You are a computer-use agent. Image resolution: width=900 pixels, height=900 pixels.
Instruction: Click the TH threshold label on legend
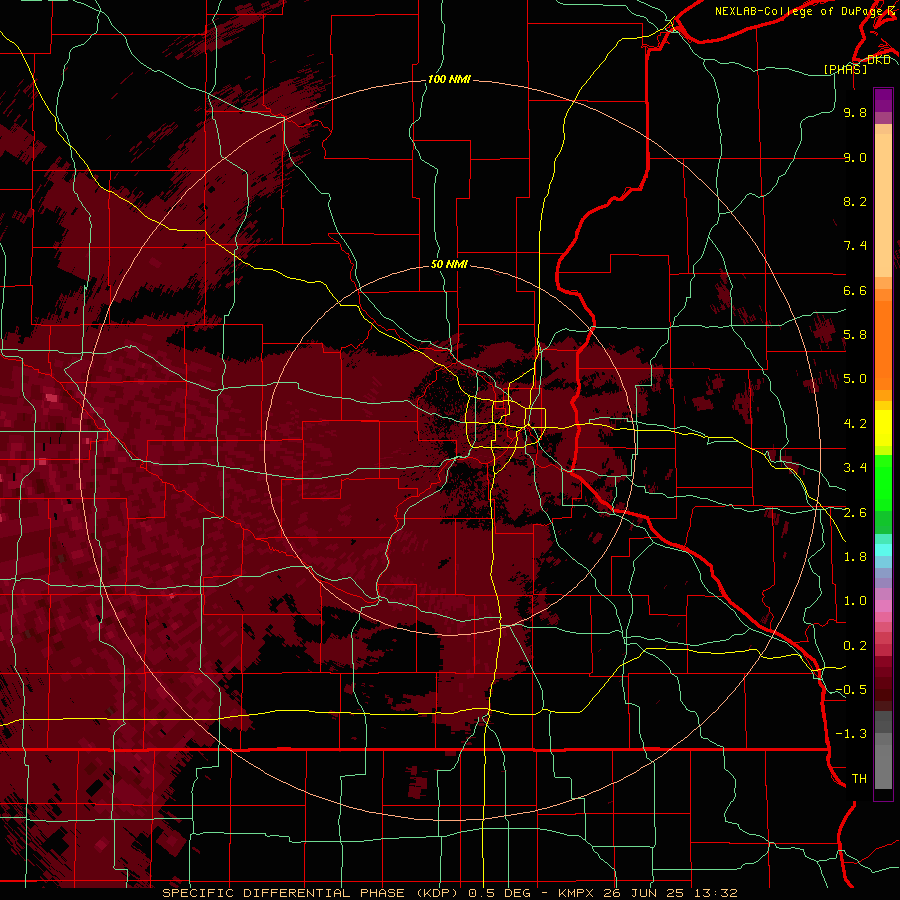pos(859,779)
